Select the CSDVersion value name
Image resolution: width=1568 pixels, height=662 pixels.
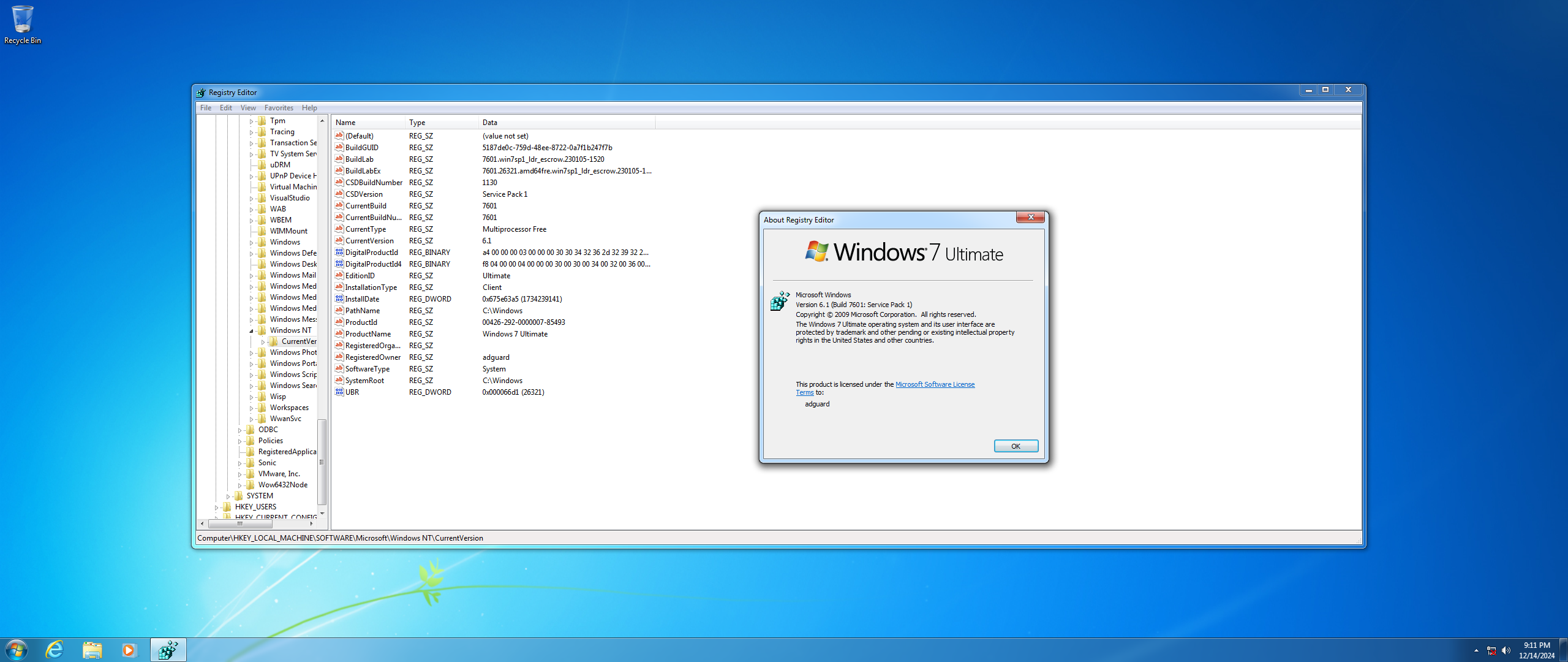pyautogui.click(x=364, y=194)
